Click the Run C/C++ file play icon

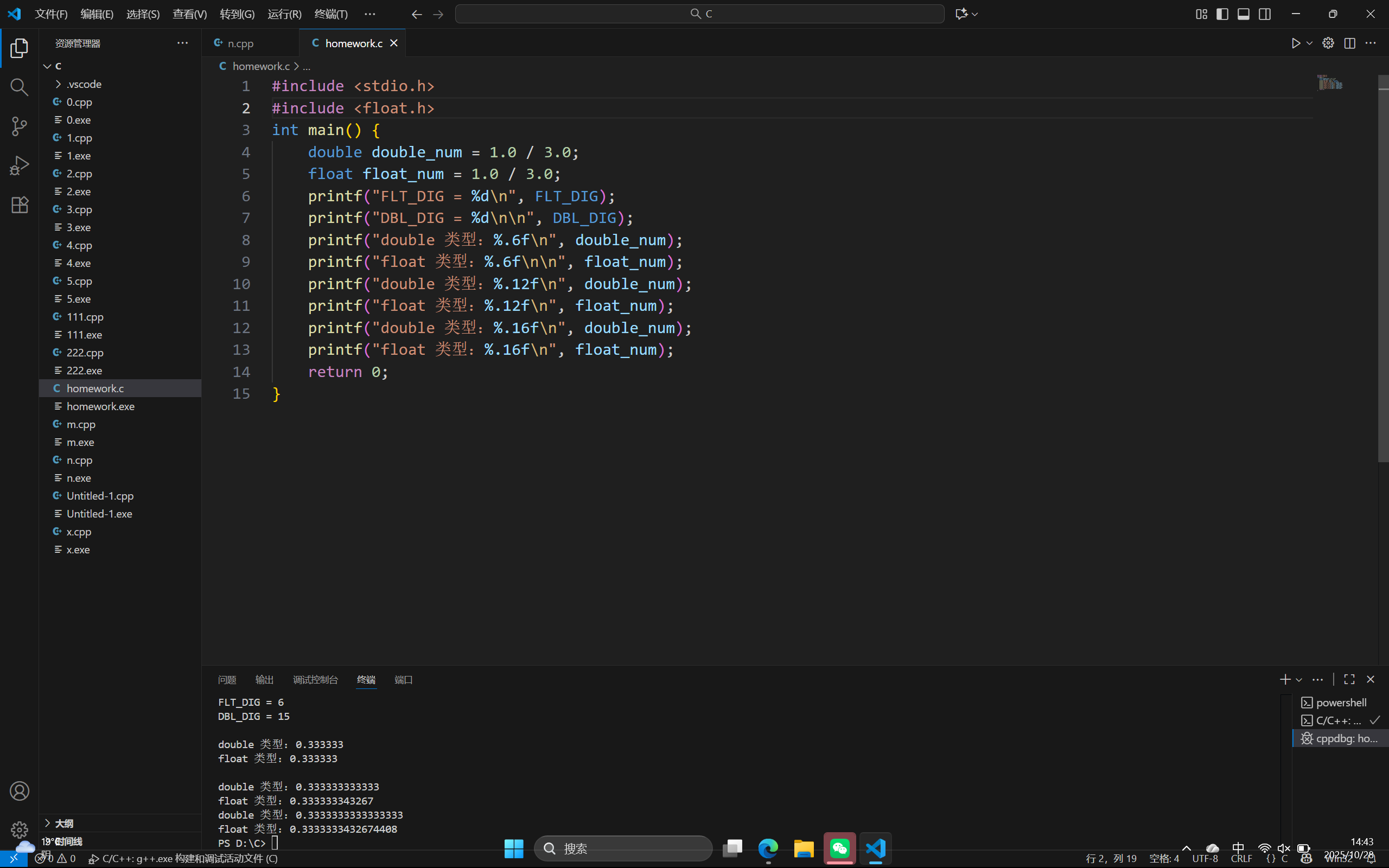[x=1296, y=43]
